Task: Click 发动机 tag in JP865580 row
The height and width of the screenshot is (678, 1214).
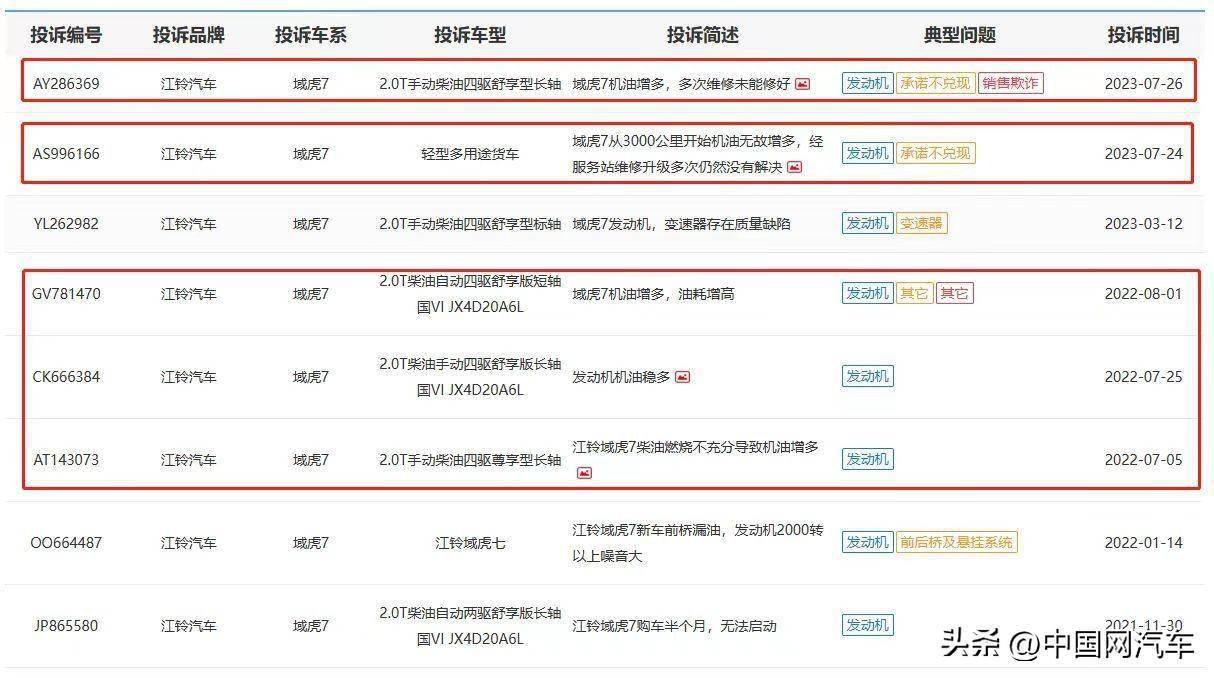Action: [867, 625]
